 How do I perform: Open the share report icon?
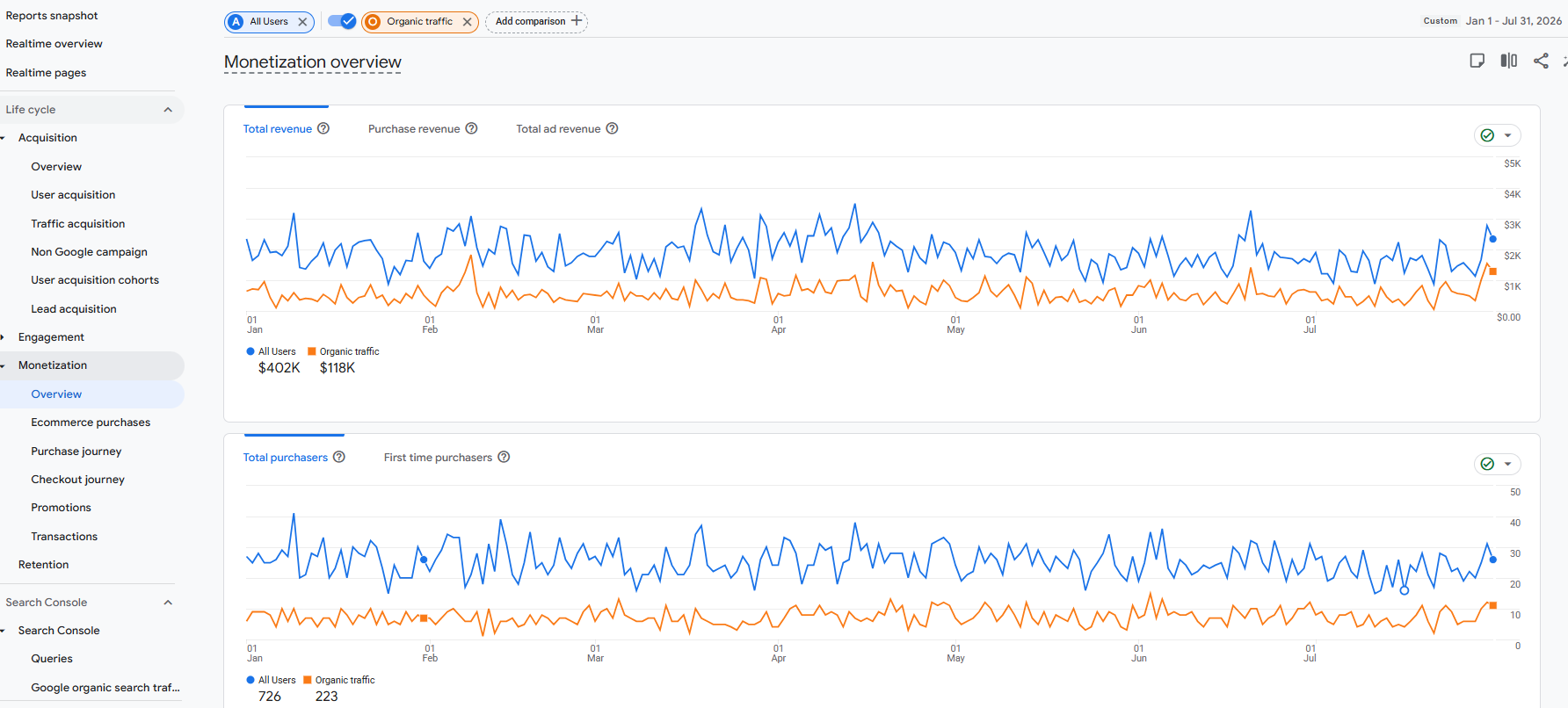coord(1541,61)
